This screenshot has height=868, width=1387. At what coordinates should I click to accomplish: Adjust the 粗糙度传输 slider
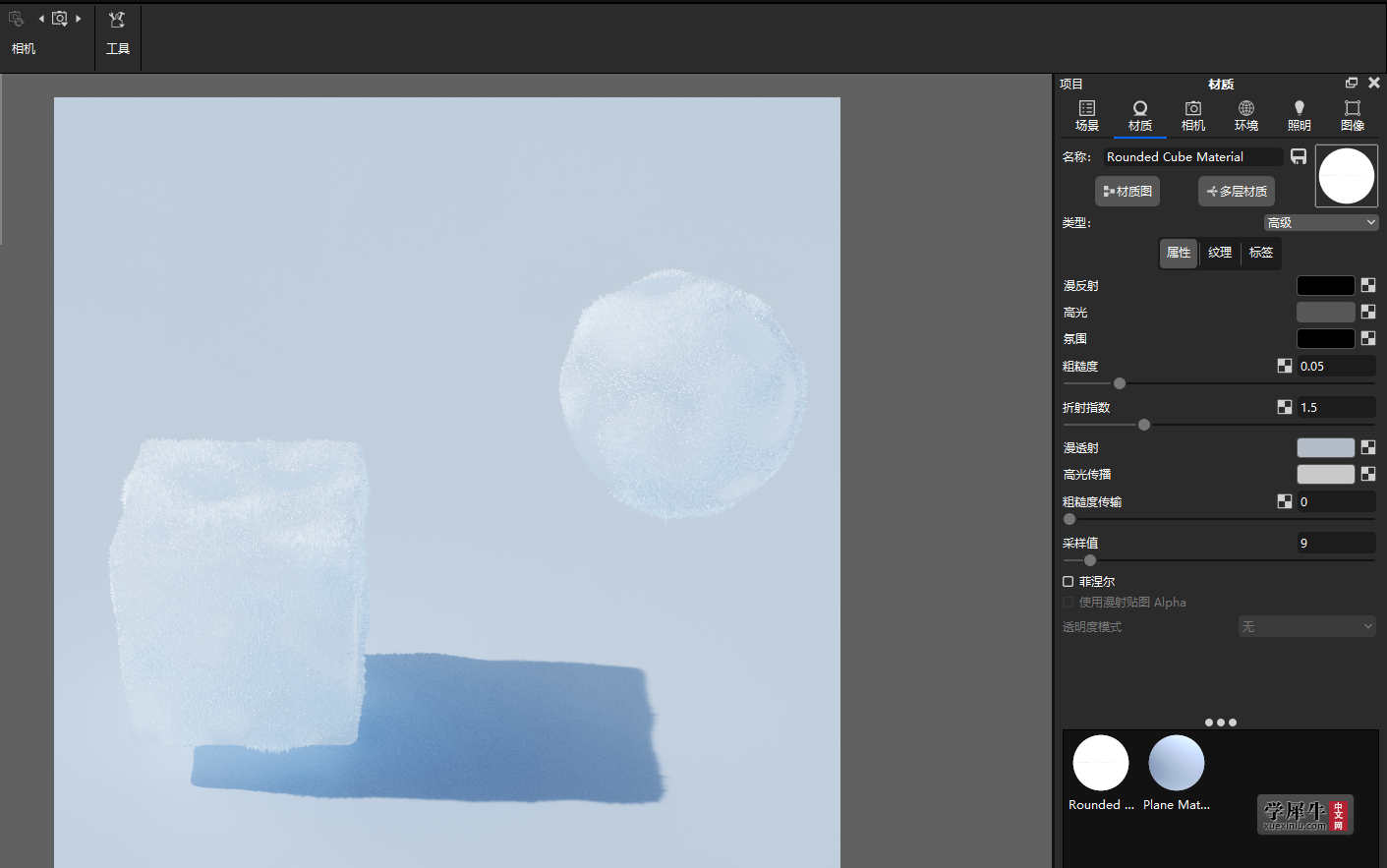1069,519
